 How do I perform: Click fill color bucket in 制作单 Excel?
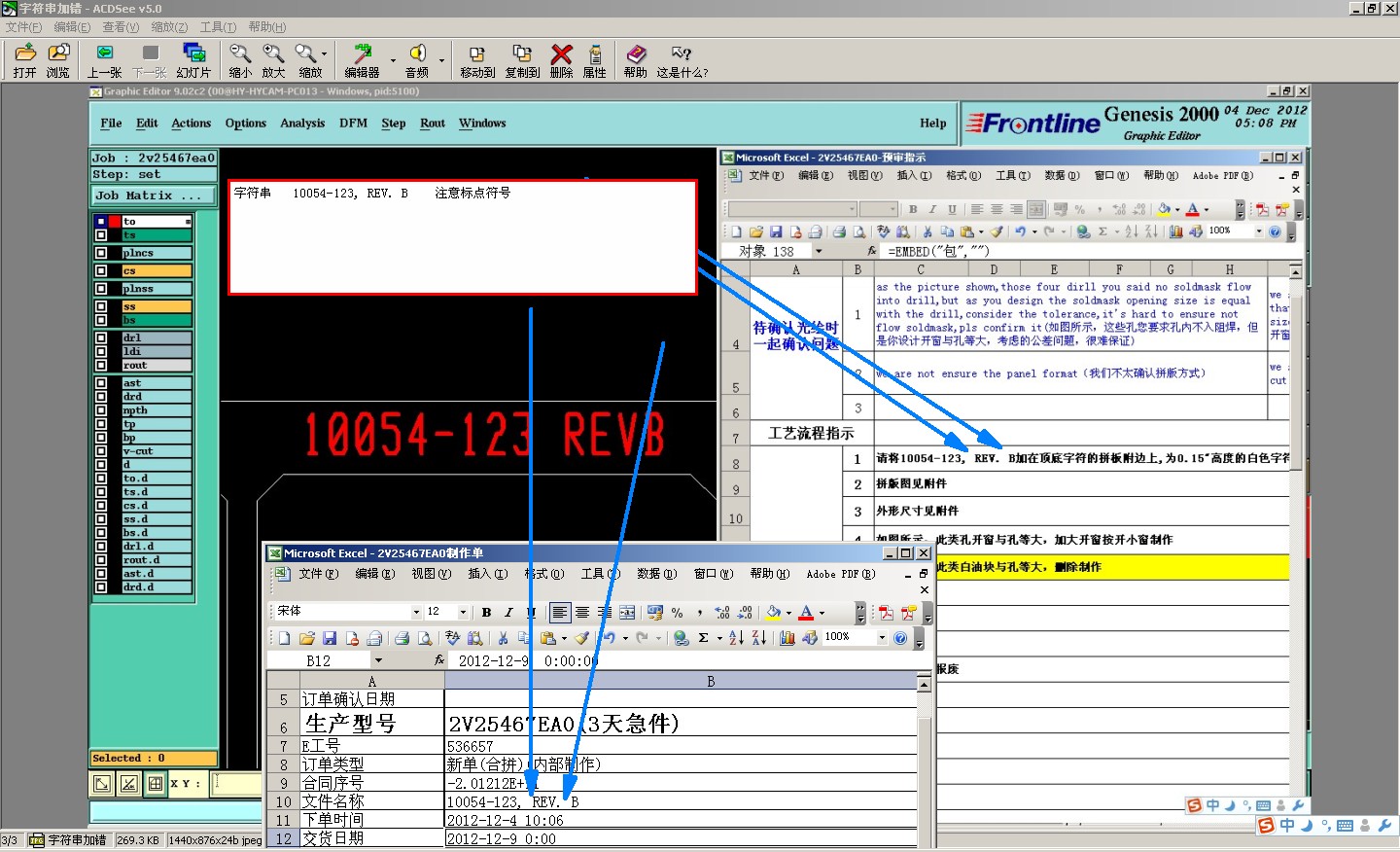click(x=773, y=612)
